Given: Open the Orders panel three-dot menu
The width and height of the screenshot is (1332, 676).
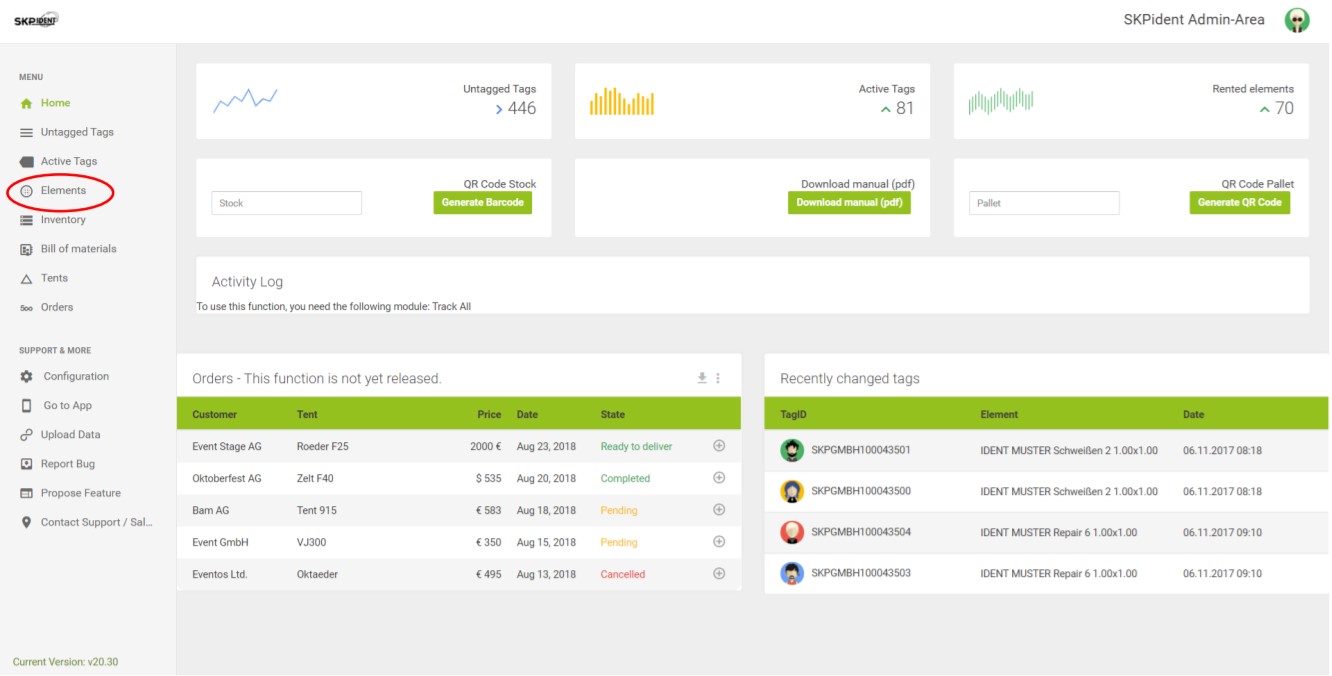Looking at the screenshot, I should tap(718, 378).
